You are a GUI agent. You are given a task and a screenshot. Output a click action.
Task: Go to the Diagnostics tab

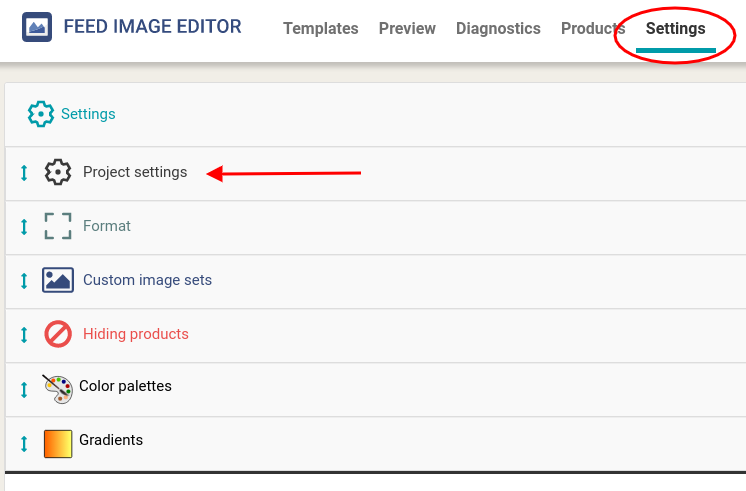(498, 29)
